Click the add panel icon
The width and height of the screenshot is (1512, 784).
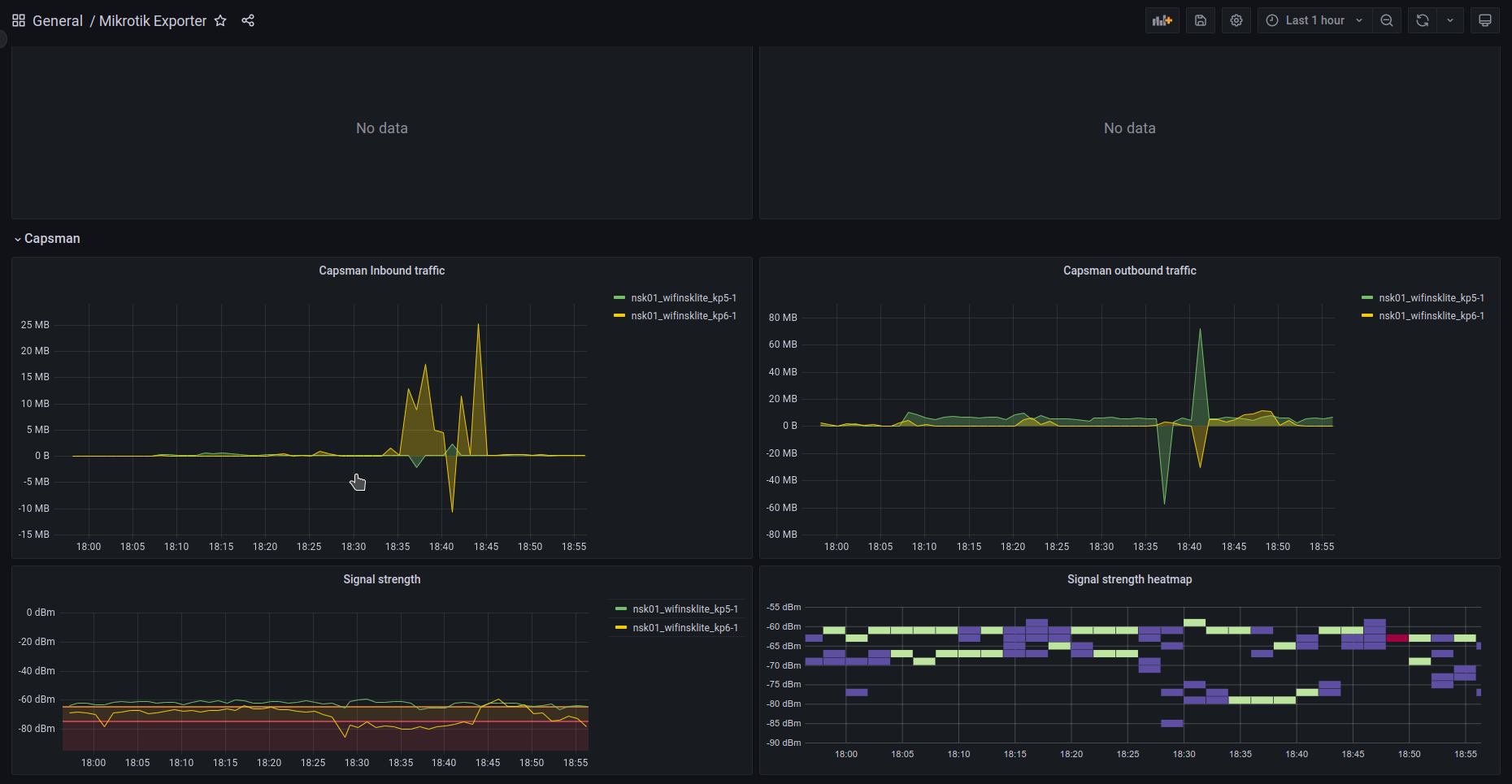[x=1162, y=20]
